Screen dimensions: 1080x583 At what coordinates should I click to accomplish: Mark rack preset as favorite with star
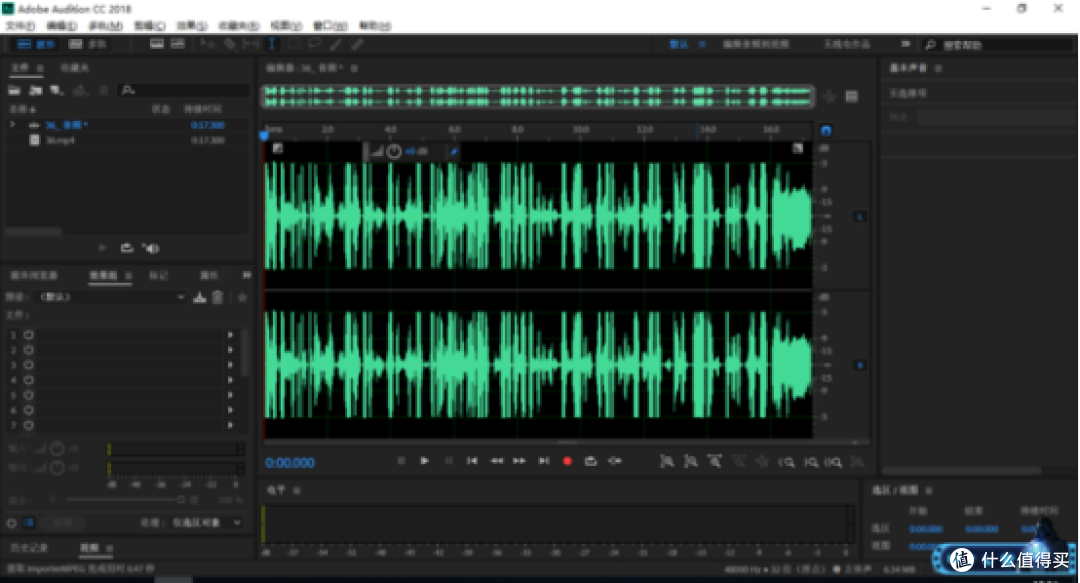tap(242, 297)
